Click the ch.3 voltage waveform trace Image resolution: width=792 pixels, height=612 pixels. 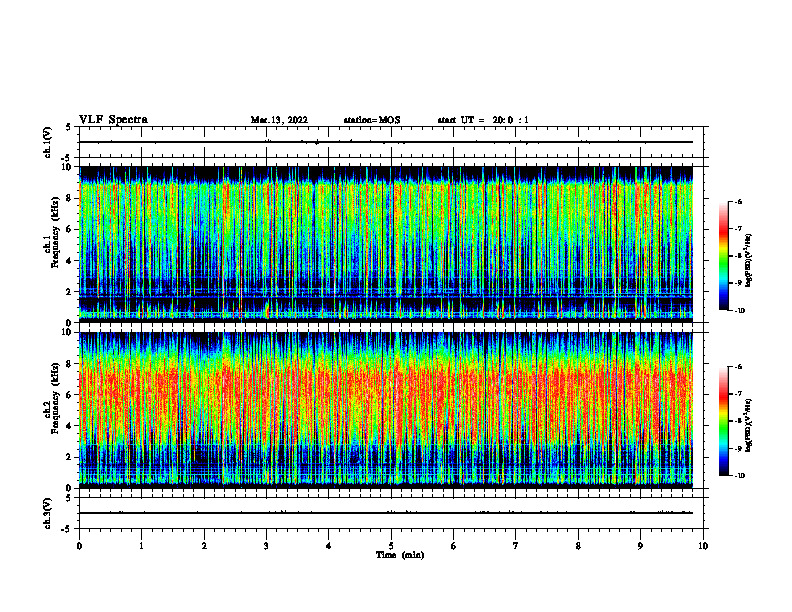point(386,513)
